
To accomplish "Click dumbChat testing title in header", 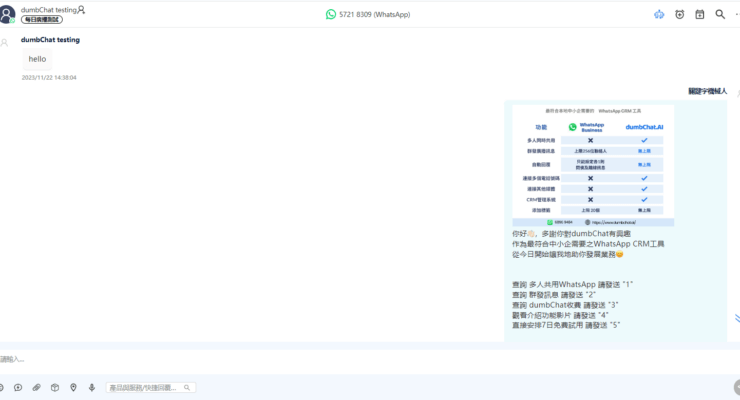I will [x=49, y=9].
